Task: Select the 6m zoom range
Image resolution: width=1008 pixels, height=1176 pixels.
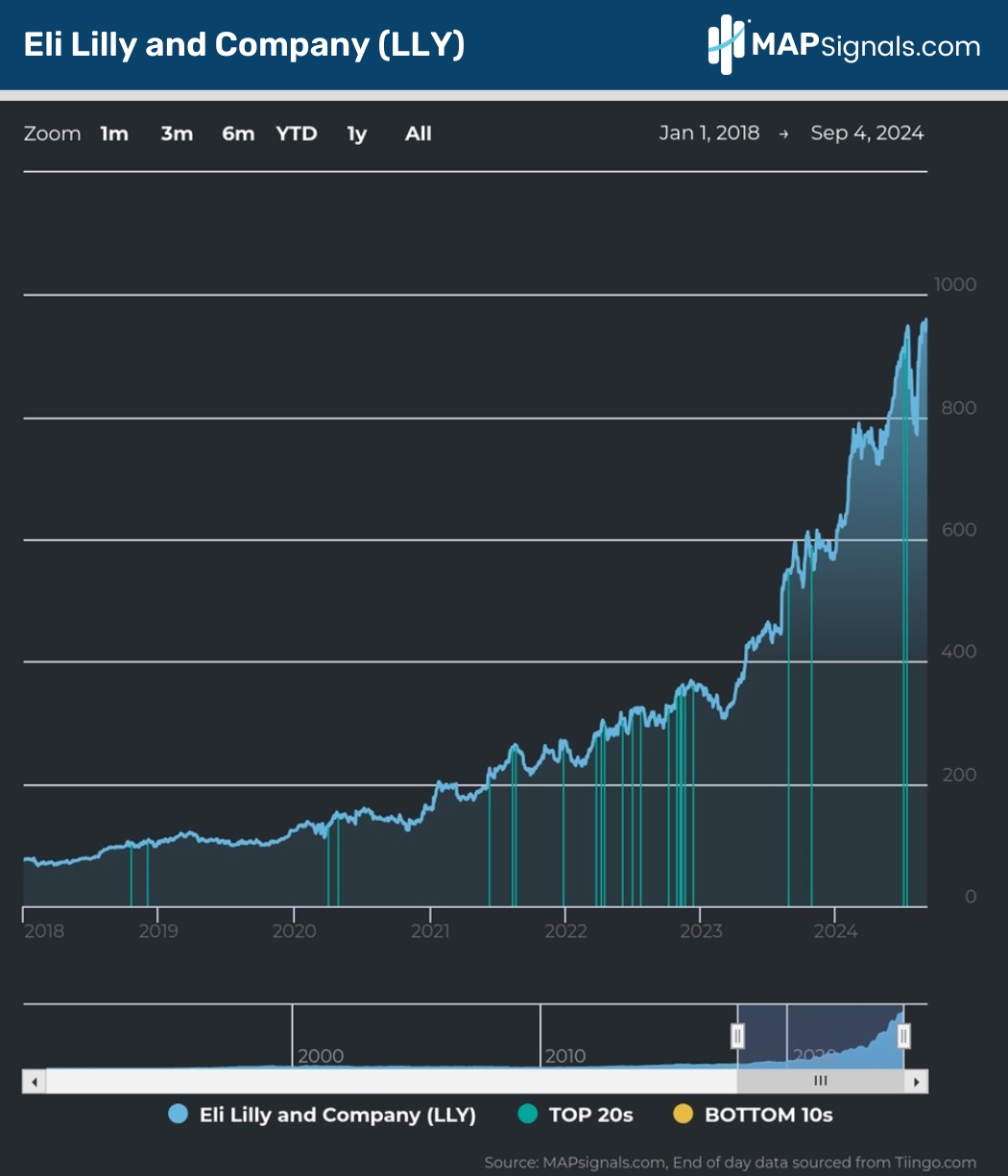Action: click(238, 133)
